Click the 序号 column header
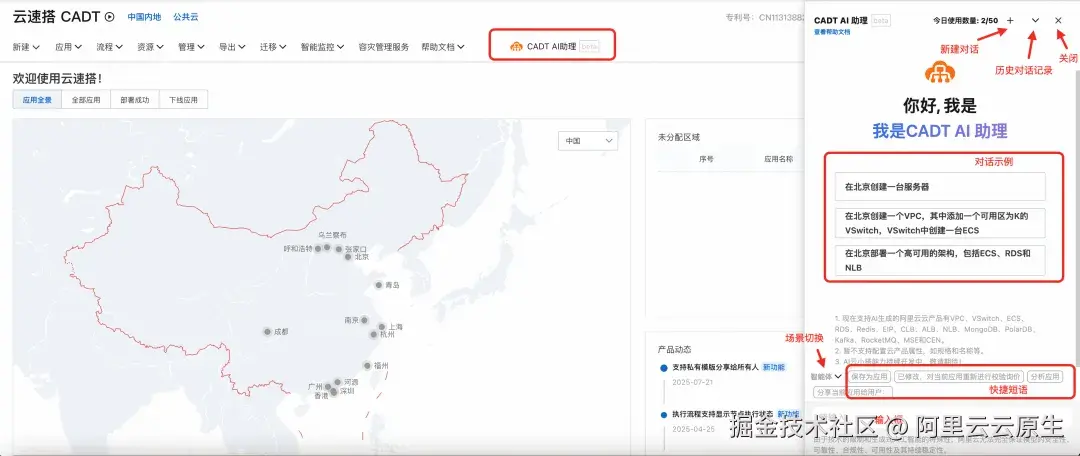The height and width of the screenshot is (456, 1080). point(706,159)
